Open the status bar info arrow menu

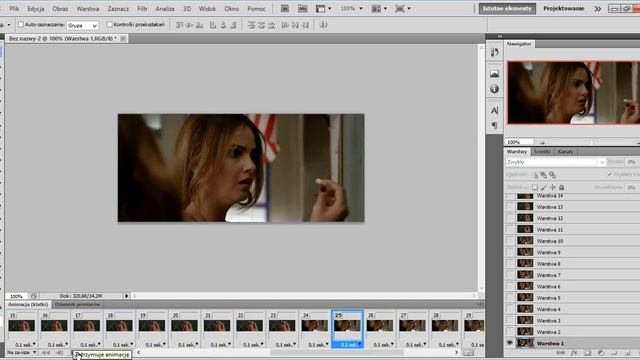(x=127, y=296)
